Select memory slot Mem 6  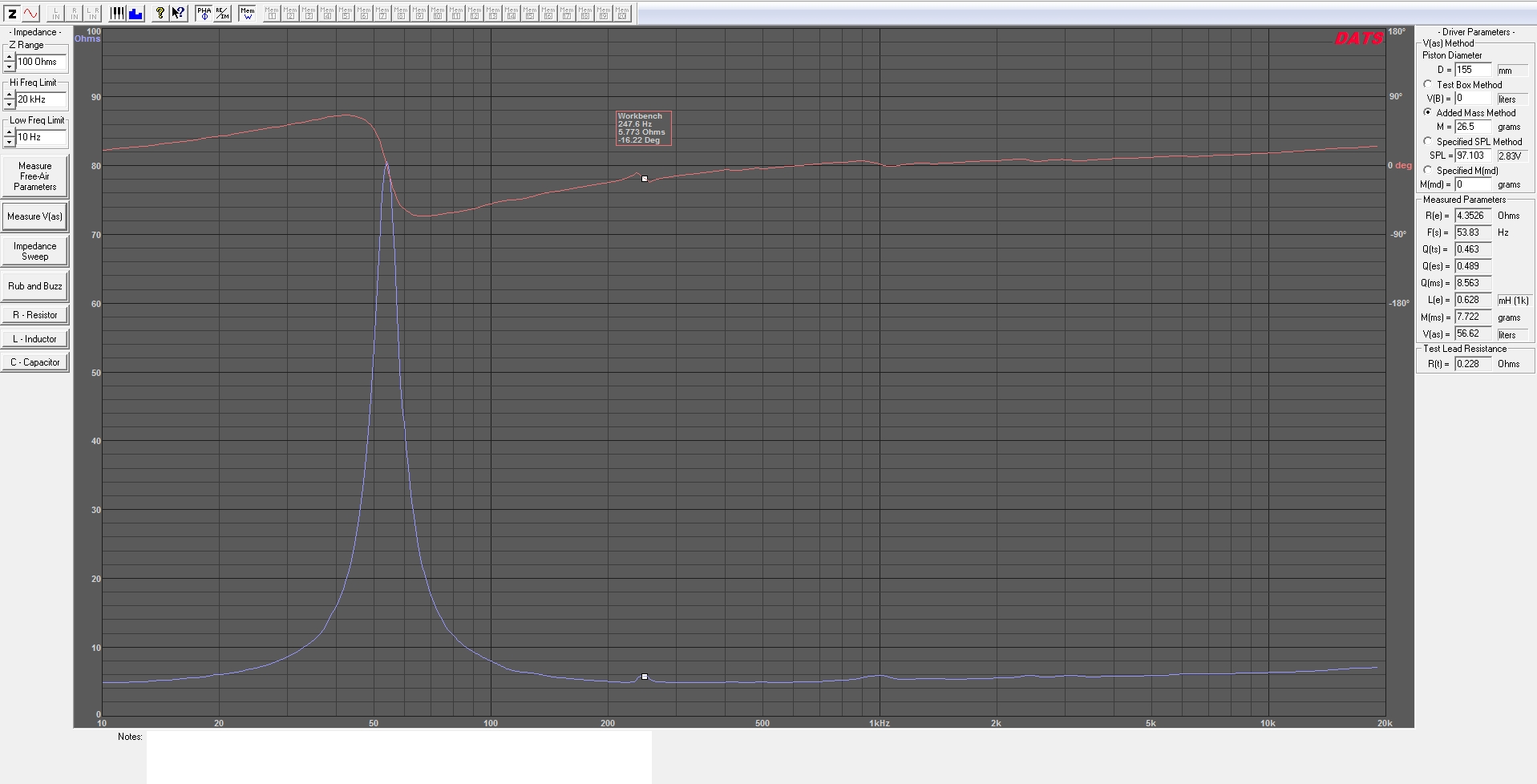tap(364, 13)
